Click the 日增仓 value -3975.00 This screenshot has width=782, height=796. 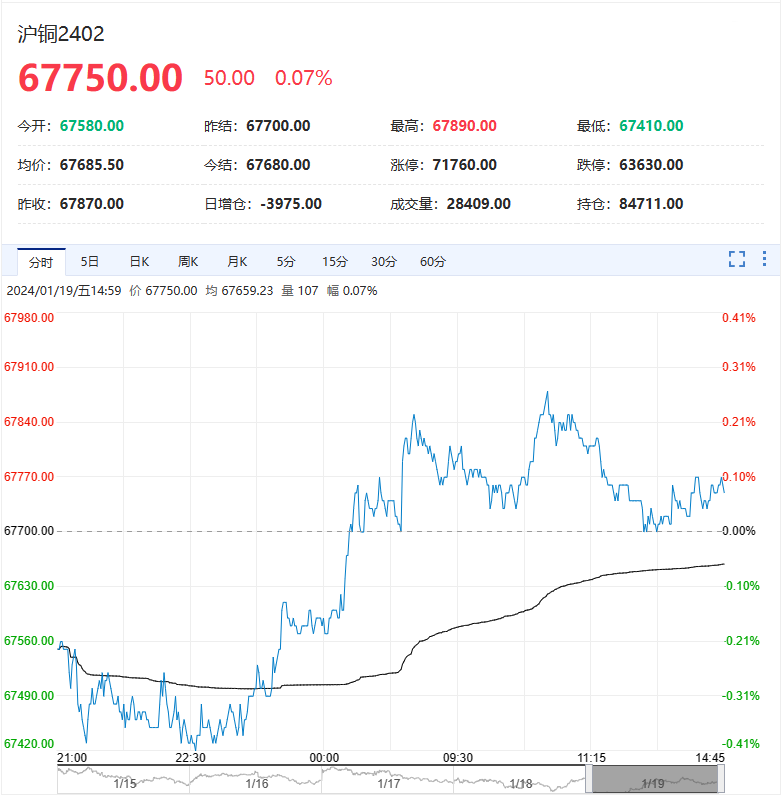291,204
